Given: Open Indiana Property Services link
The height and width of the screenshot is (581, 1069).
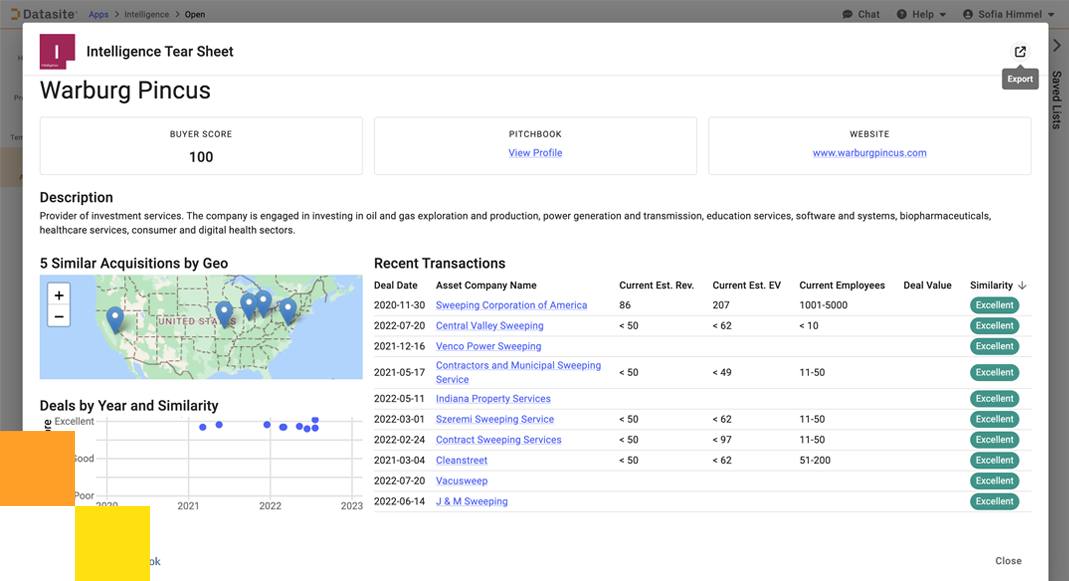Looking at the screenshot, I should 493,399.
